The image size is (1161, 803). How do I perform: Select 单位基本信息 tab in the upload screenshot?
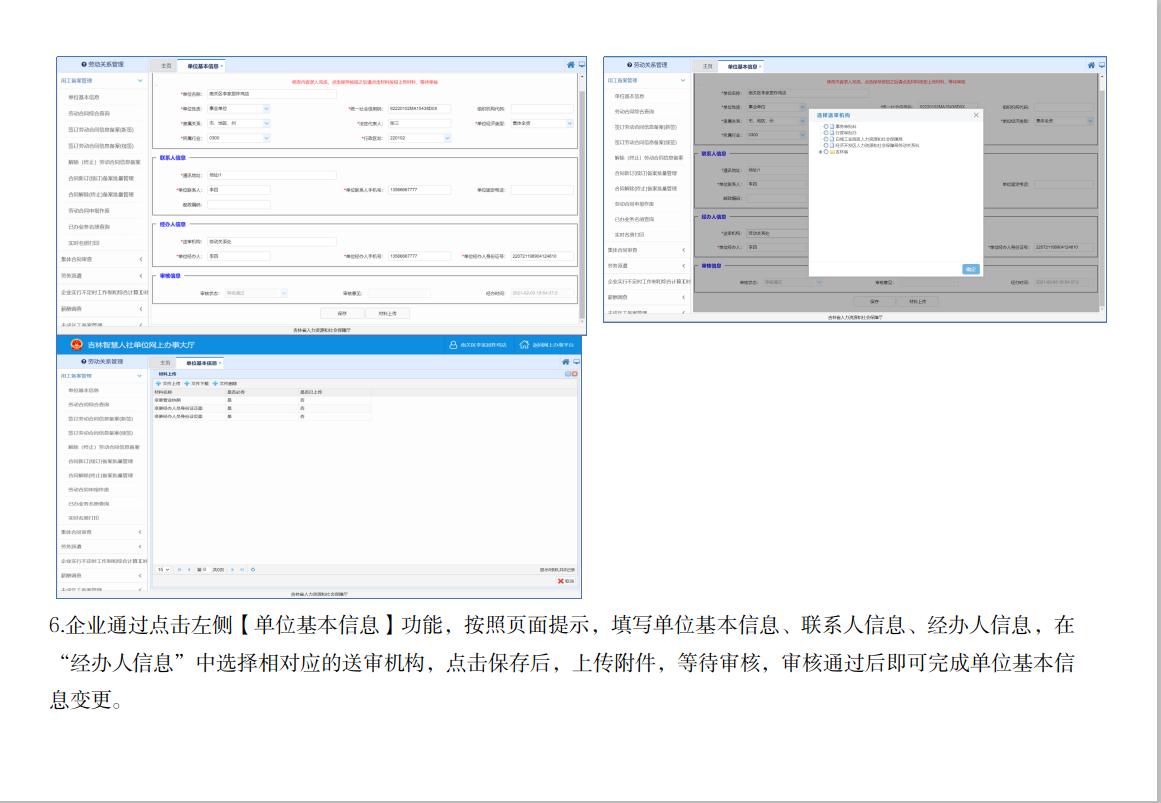point(201,363)
